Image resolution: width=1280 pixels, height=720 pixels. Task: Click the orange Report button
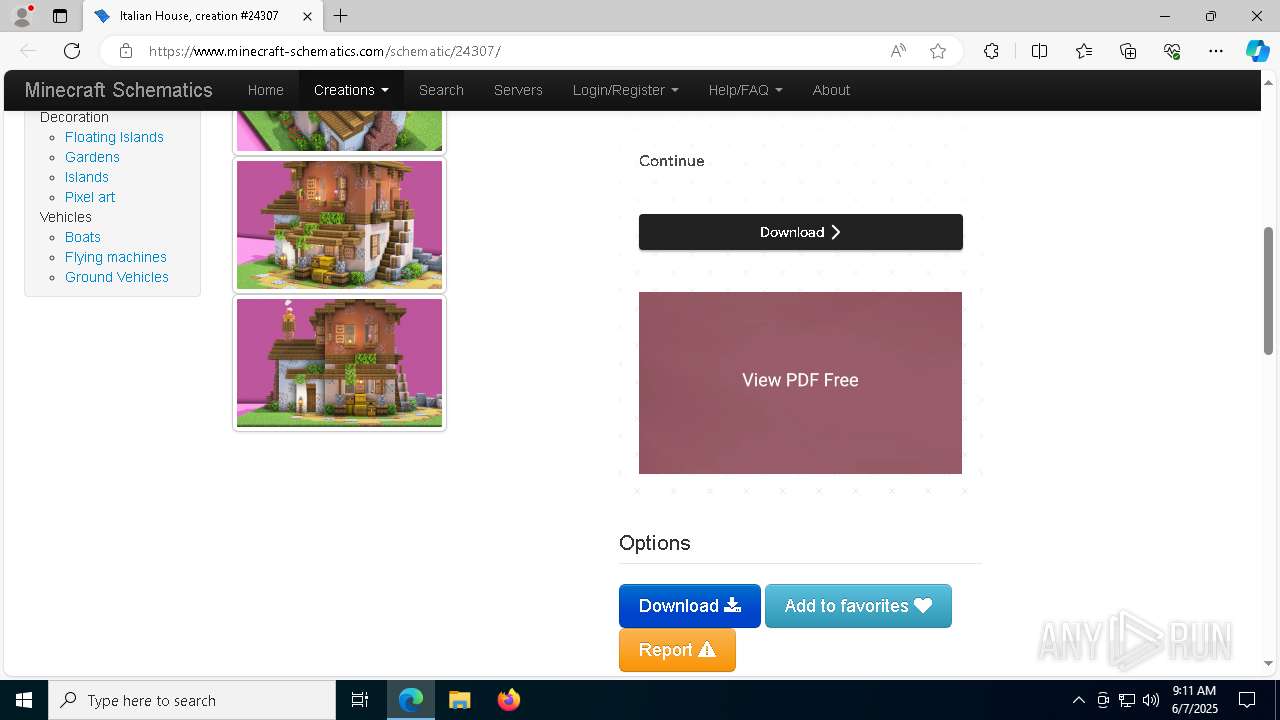(x=677, y=650)
